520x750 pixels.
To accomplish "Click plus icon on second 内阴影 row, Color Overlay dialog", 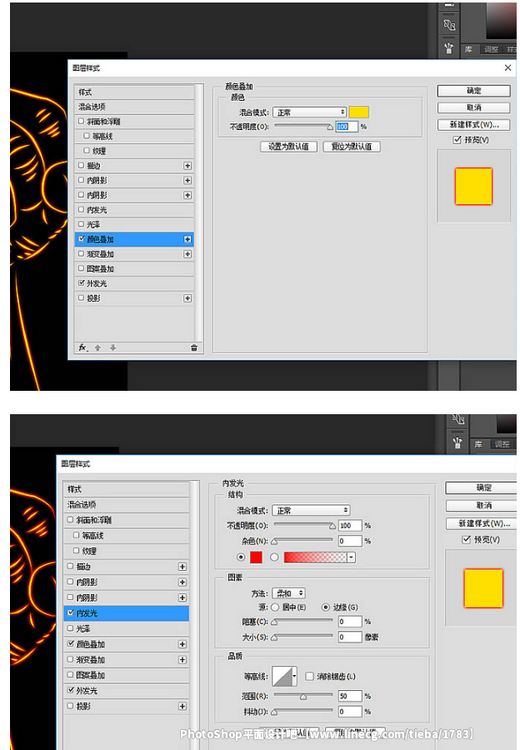I will (188, 195).
